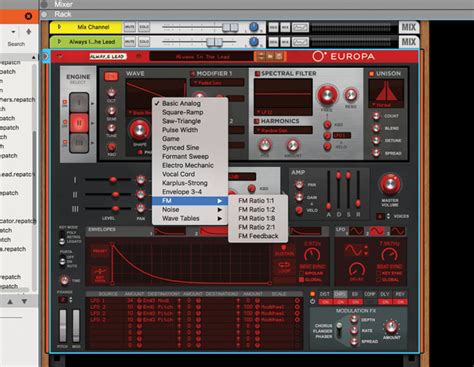
Task: Click the Spectral Filter FREQ knob
Action: [x=327, y=95]
